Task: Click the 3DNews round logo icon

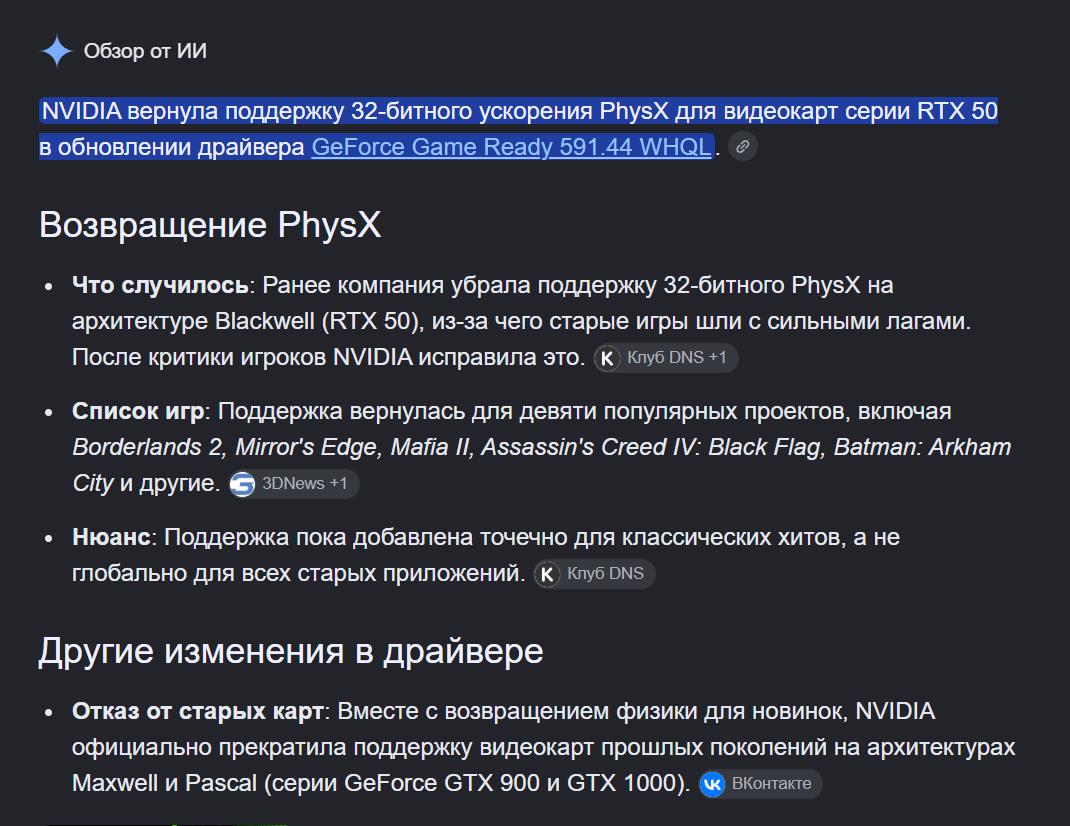Action: click(242, 484)
